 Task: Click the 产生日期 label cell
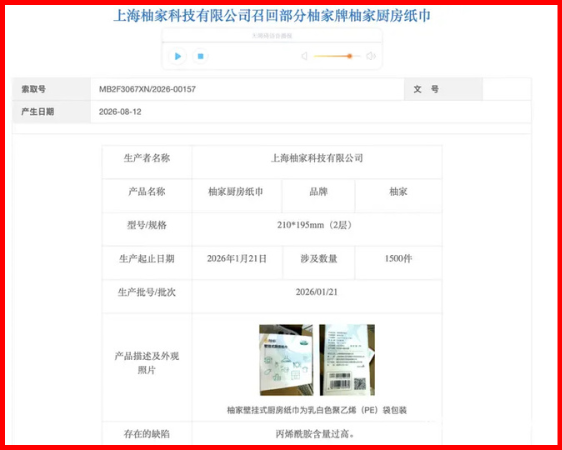(52, 112)
